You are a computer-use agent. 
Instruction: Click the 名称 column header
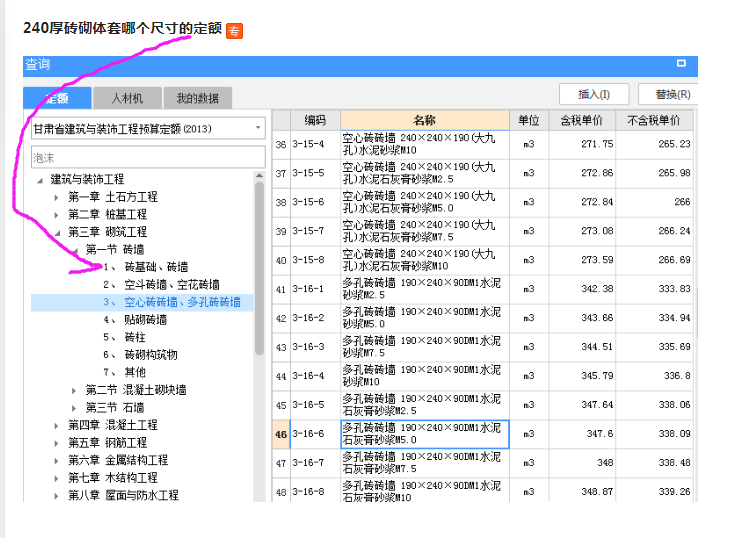(425, 121)
